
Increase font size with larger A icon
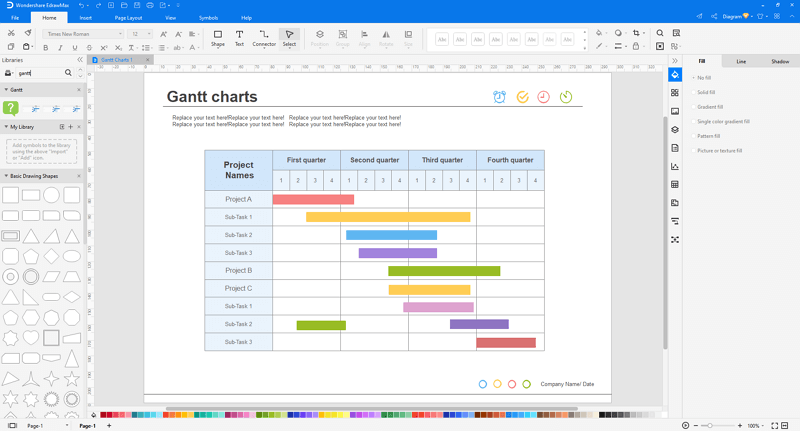[x=163, y=34]
